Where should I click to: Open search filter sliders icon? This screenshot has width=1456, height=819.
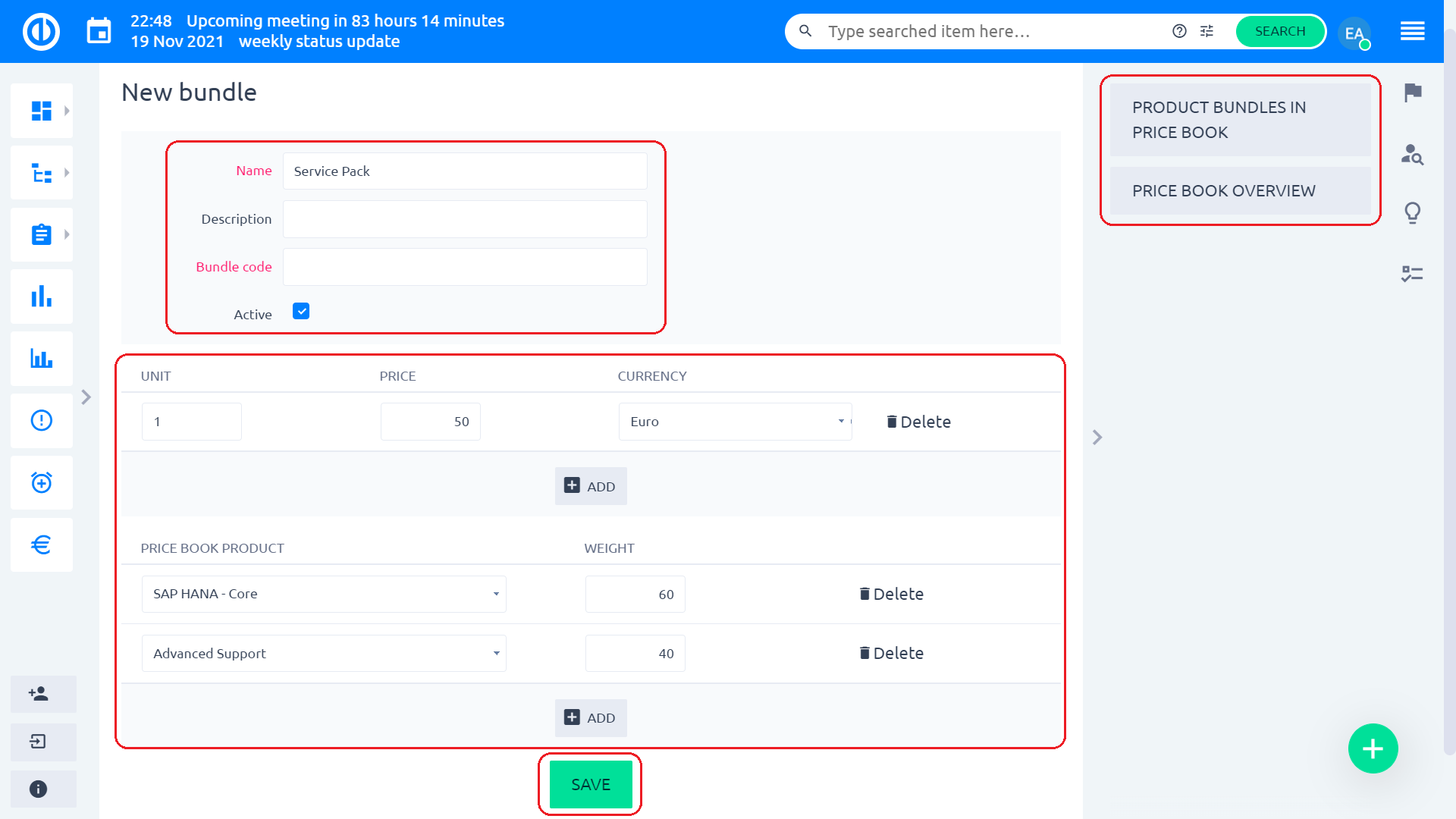point(1207,31)
